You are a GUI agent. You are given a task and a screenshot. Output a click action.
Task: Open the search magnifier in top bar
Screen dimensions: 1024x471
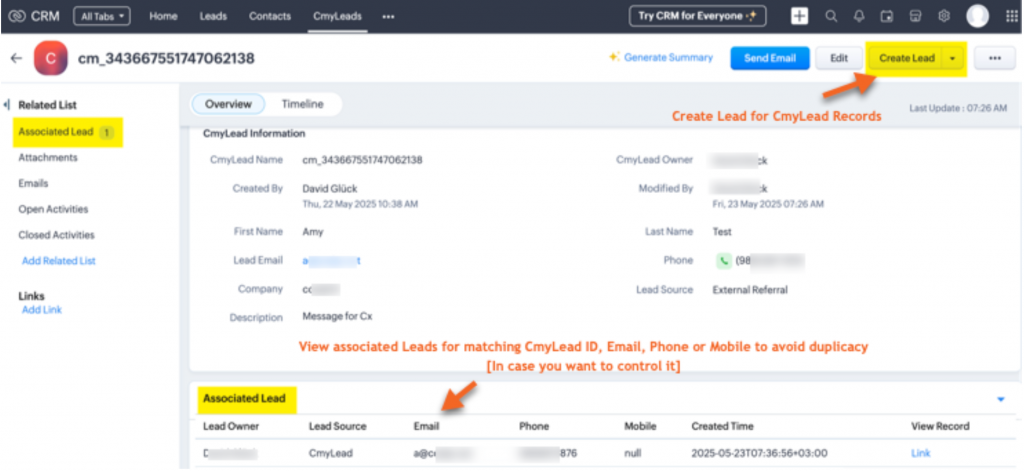[831, 16]
